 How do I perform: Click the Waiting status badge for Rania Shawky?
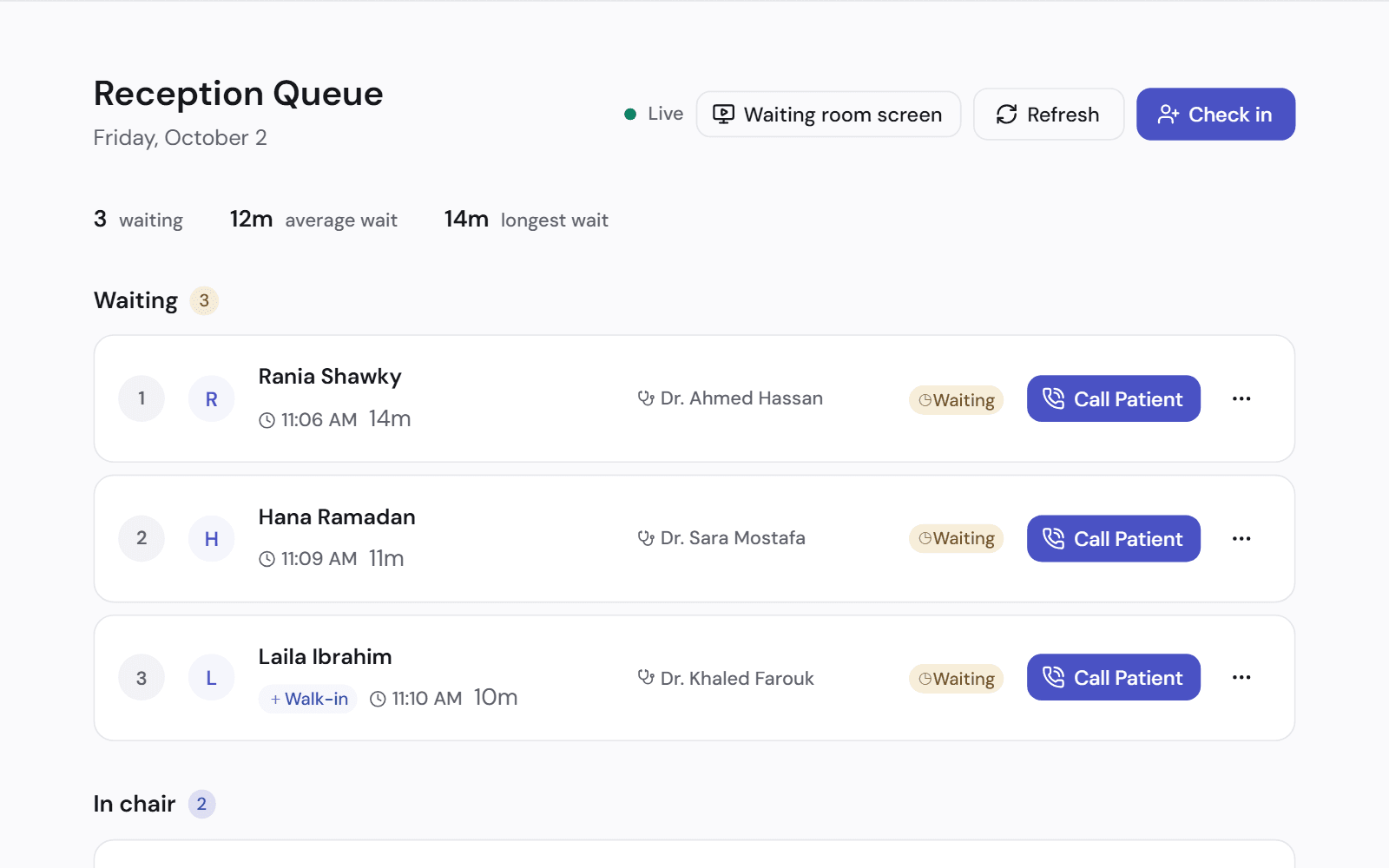pyautogui.click(x=957, y=400)
